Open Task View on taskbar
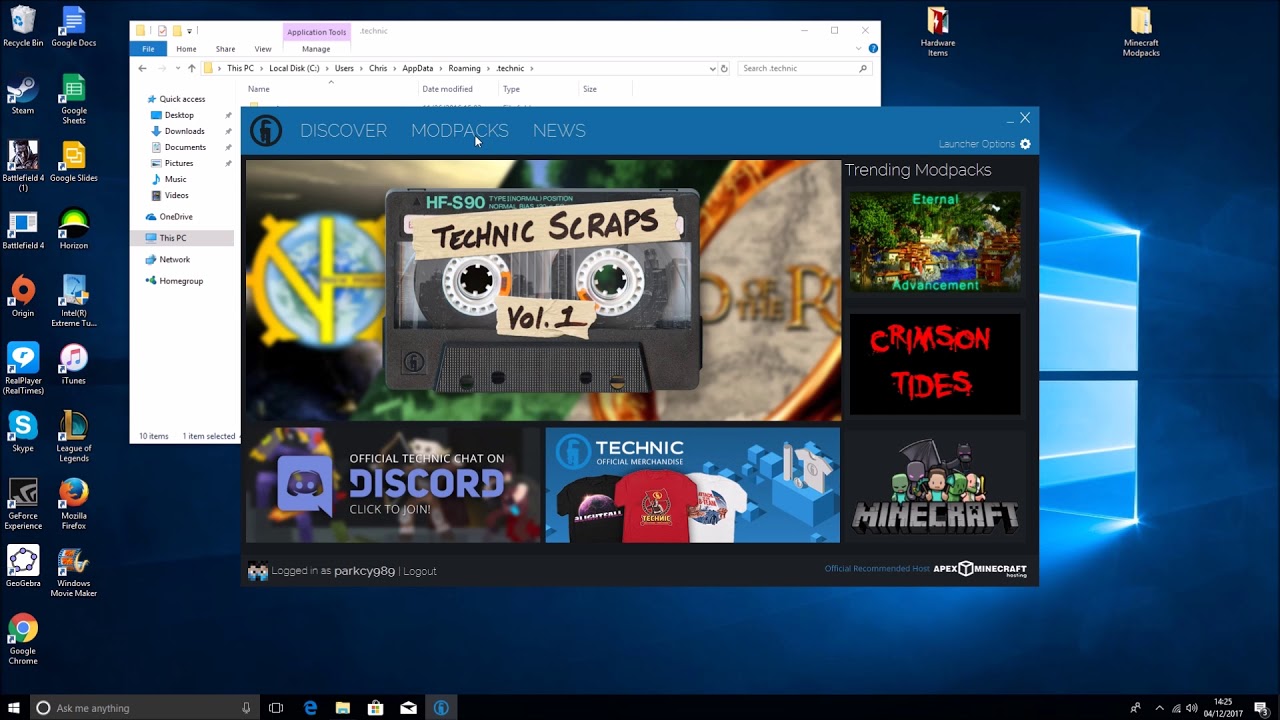Viewport: 1280px width, 720px height. coord(276,708)
